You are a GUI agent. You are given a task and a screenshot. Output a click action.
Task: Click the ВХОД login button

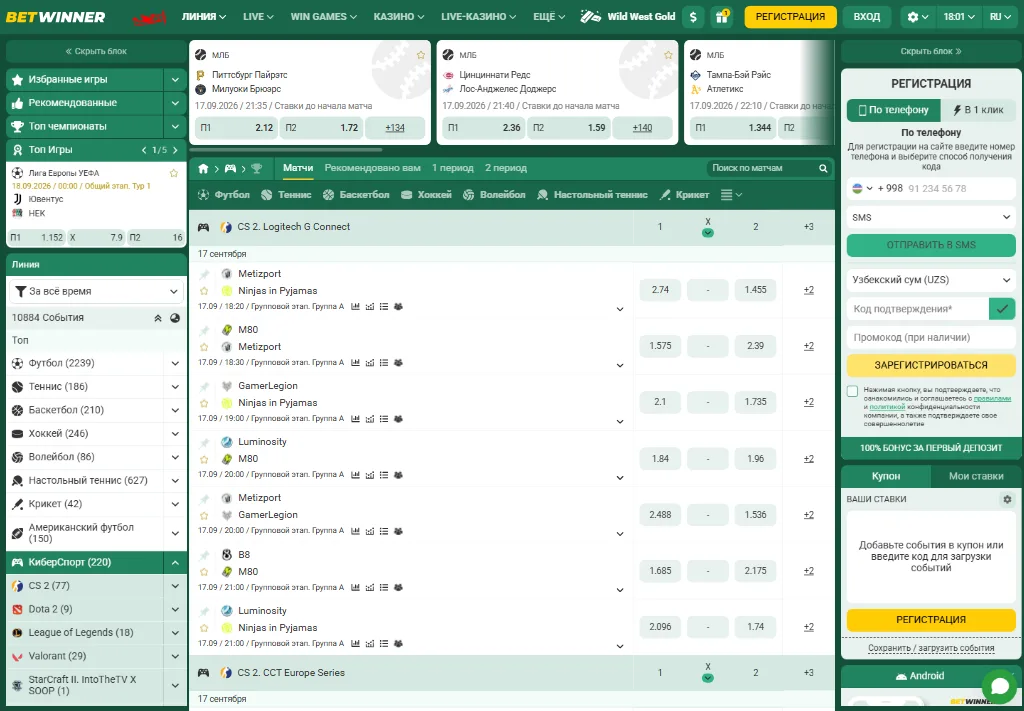pos(867,17)
